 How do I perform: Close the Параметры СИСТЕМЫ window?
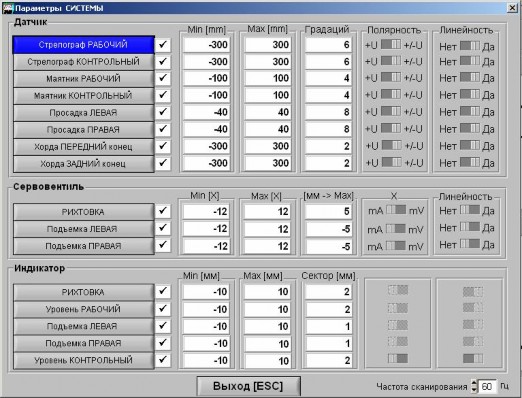512,7
